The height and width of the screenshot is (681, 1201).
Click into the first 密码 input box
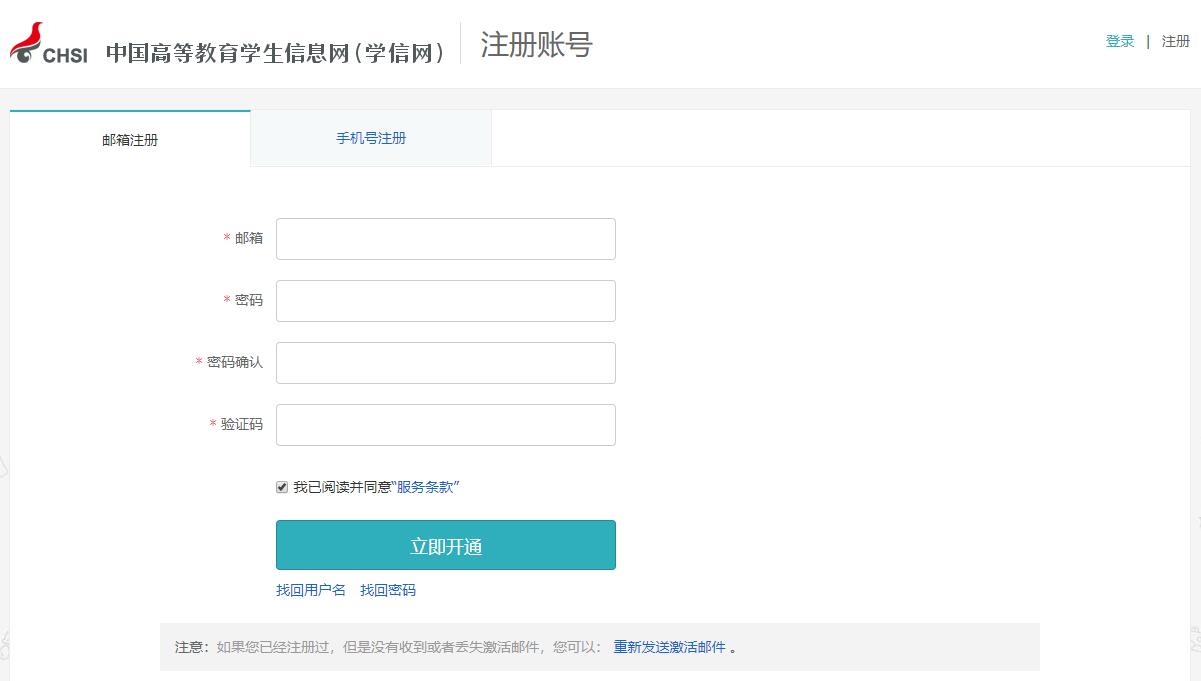point(446,301)
